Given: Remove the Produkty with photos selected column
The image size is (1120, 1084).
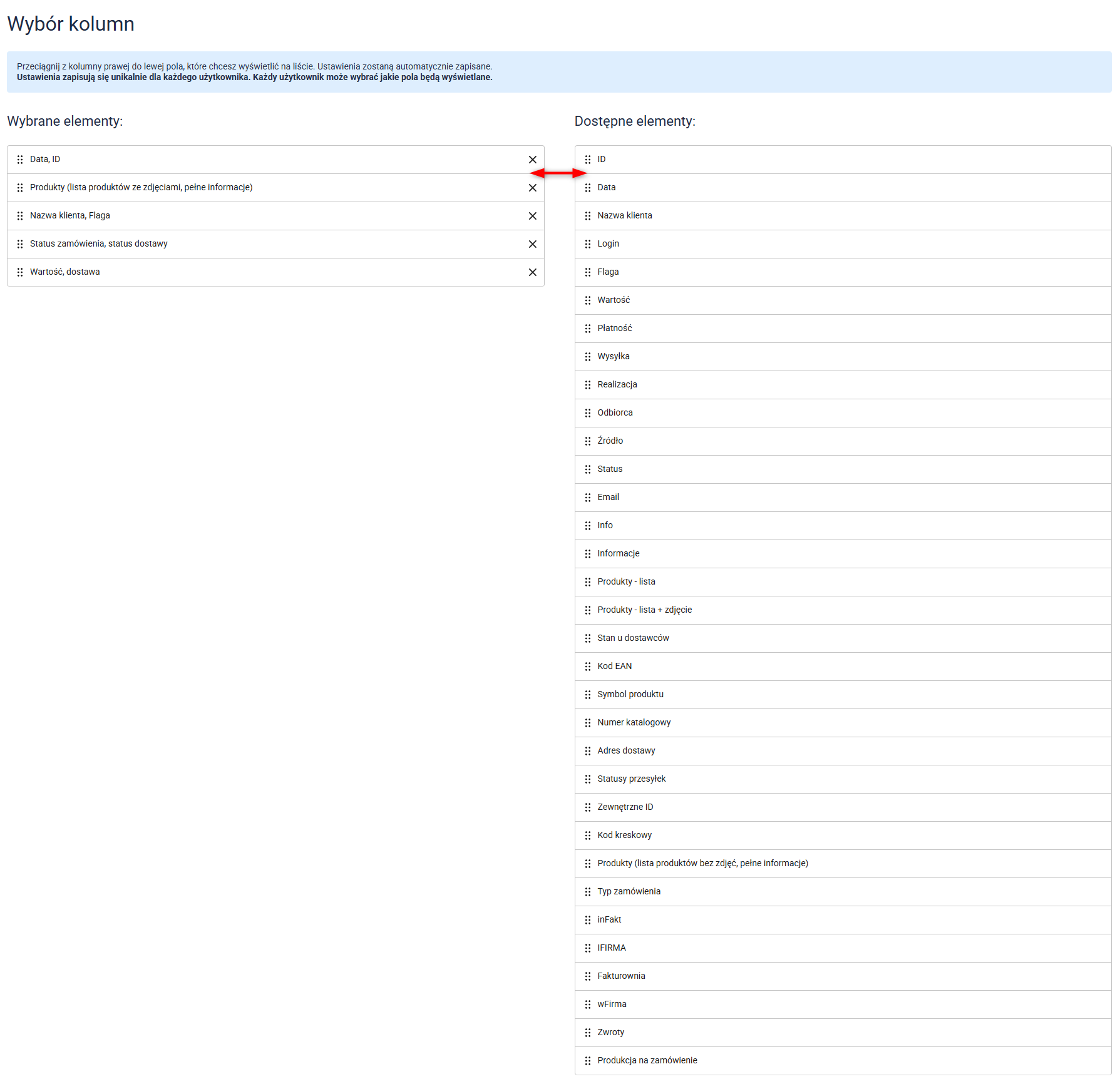Looking at the screenshot, I should [x=532, y=188].
